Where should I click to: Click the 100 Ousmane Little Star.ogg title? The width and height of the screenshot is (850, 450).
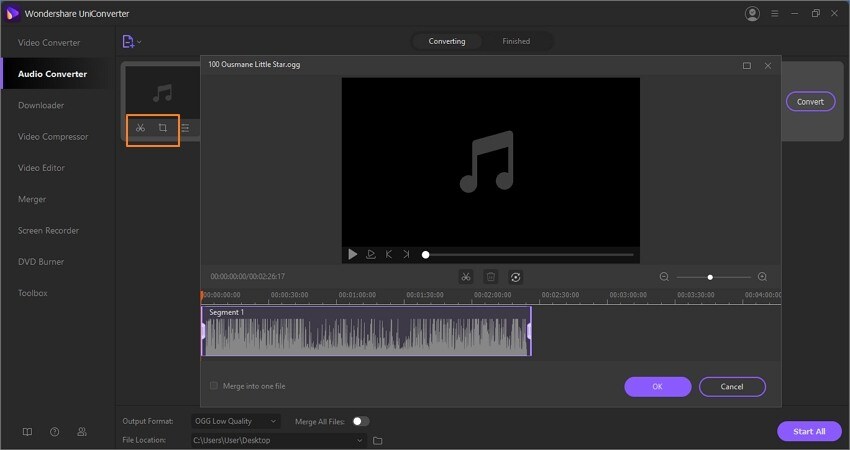254,65
